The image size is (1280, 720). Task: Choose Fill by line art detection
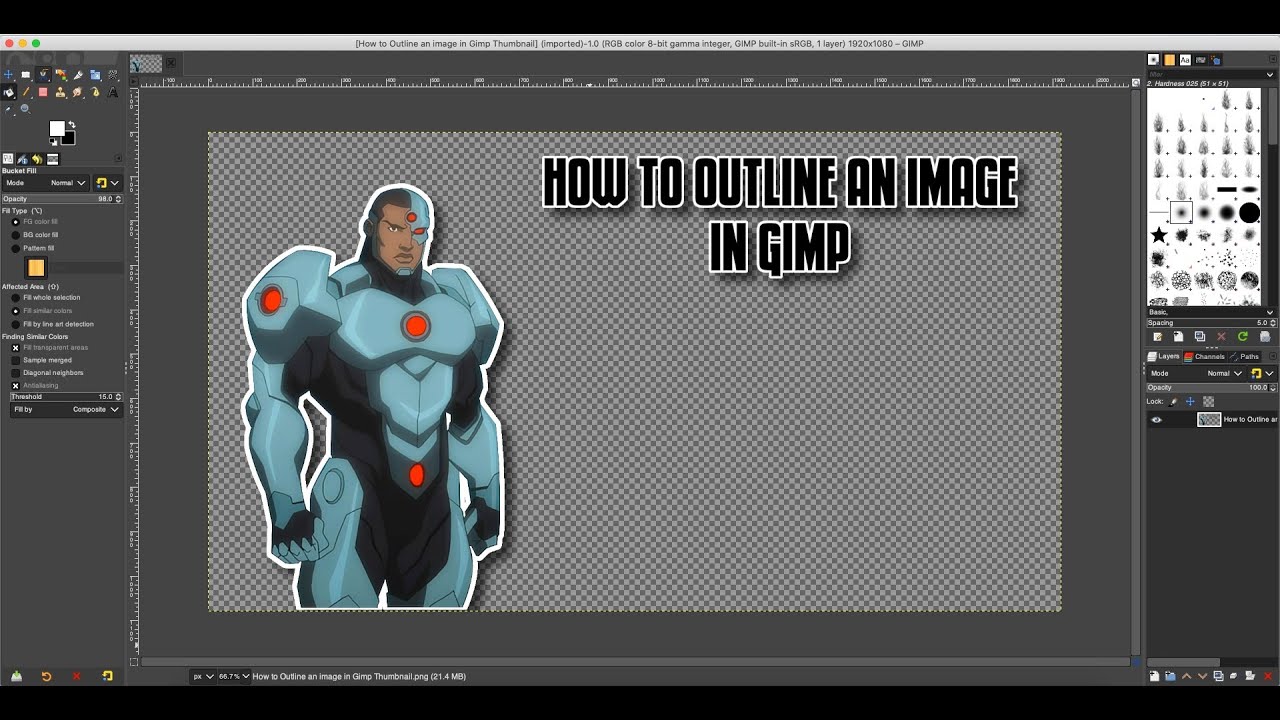click(x=15, y=324)
